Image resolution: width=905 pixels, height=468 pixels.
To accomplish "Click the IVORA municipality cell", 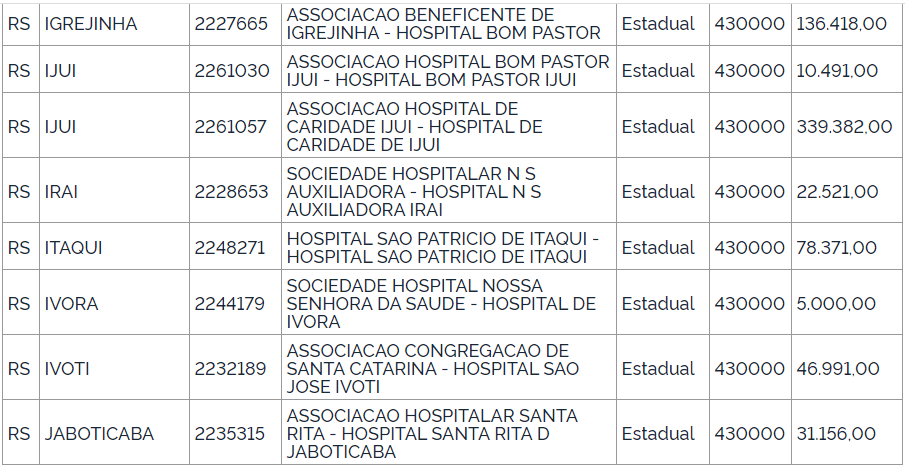I will 71,304.
